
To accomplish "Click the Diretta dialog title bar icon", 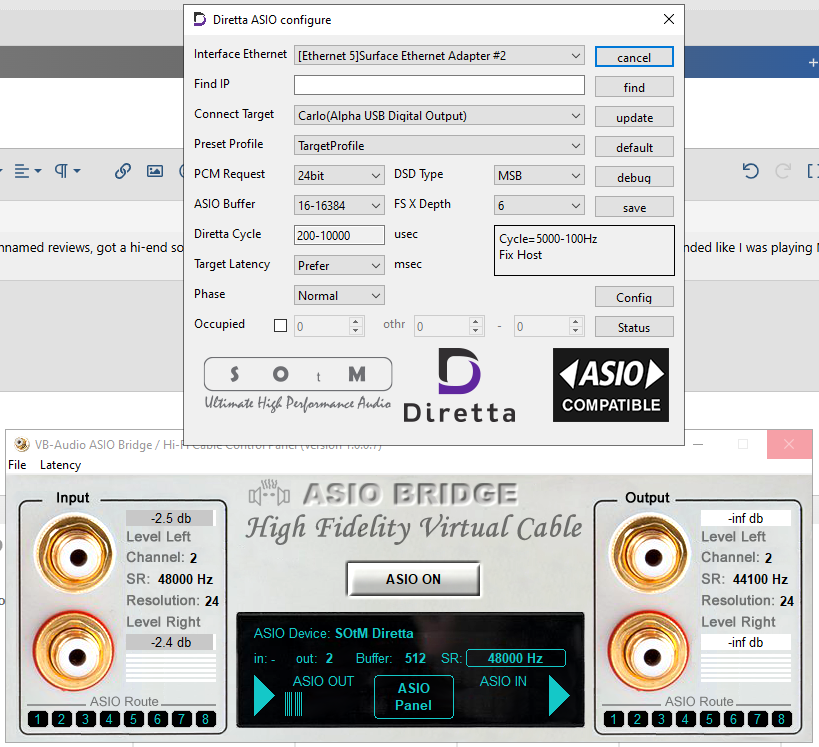I will [200, 19].
